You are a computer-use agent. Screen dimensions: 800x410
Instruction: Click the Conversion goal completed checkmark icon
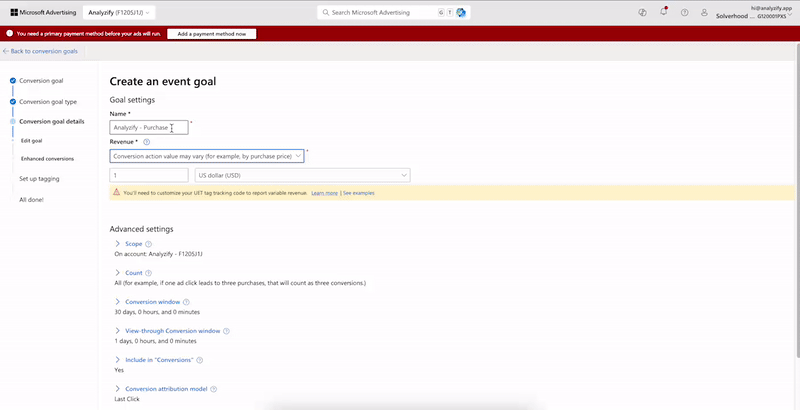[x=13, y=81]
